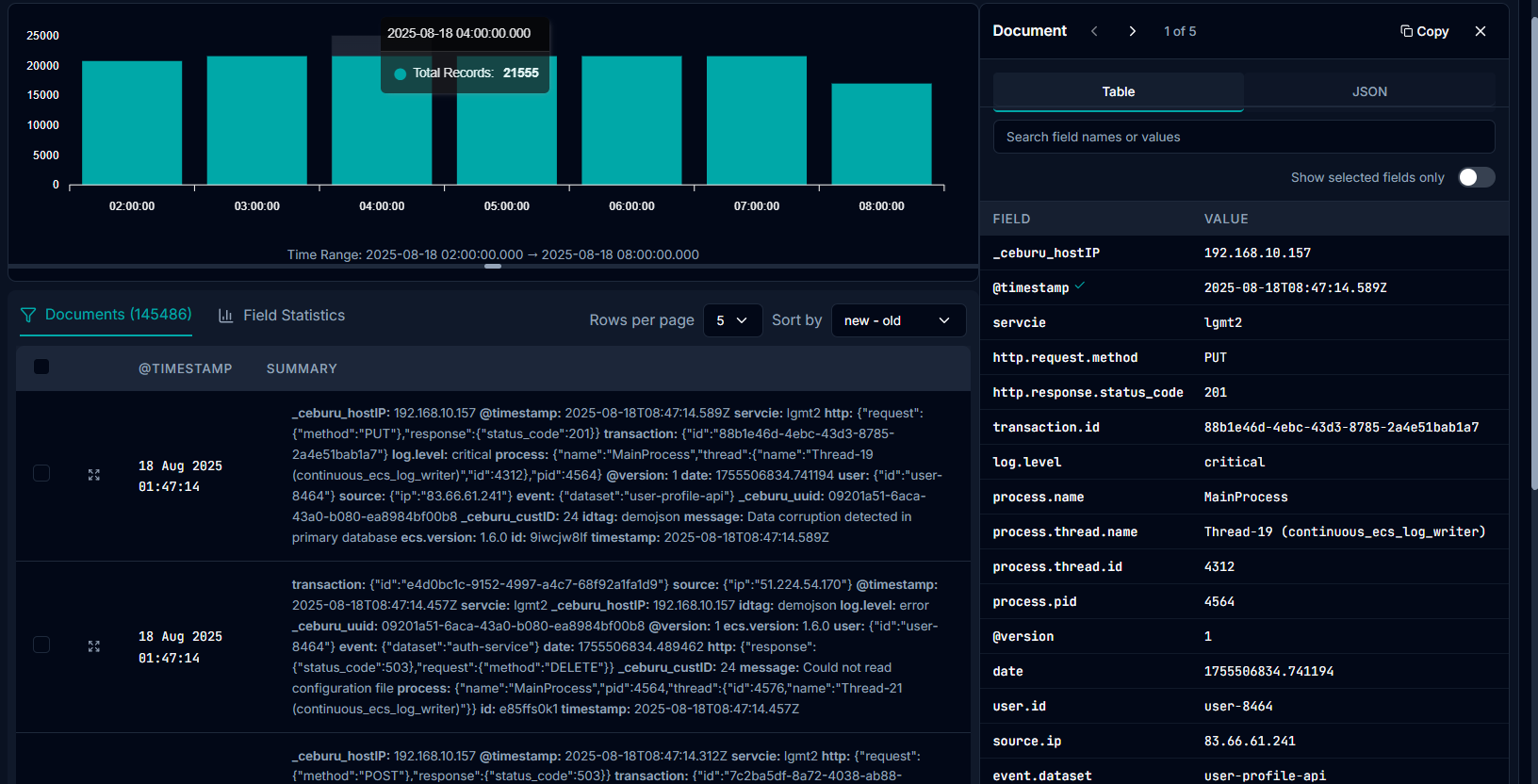1538x784 pixels.
Task: Click the 08:00:00 histogram bar
Action: coord(881,134)
